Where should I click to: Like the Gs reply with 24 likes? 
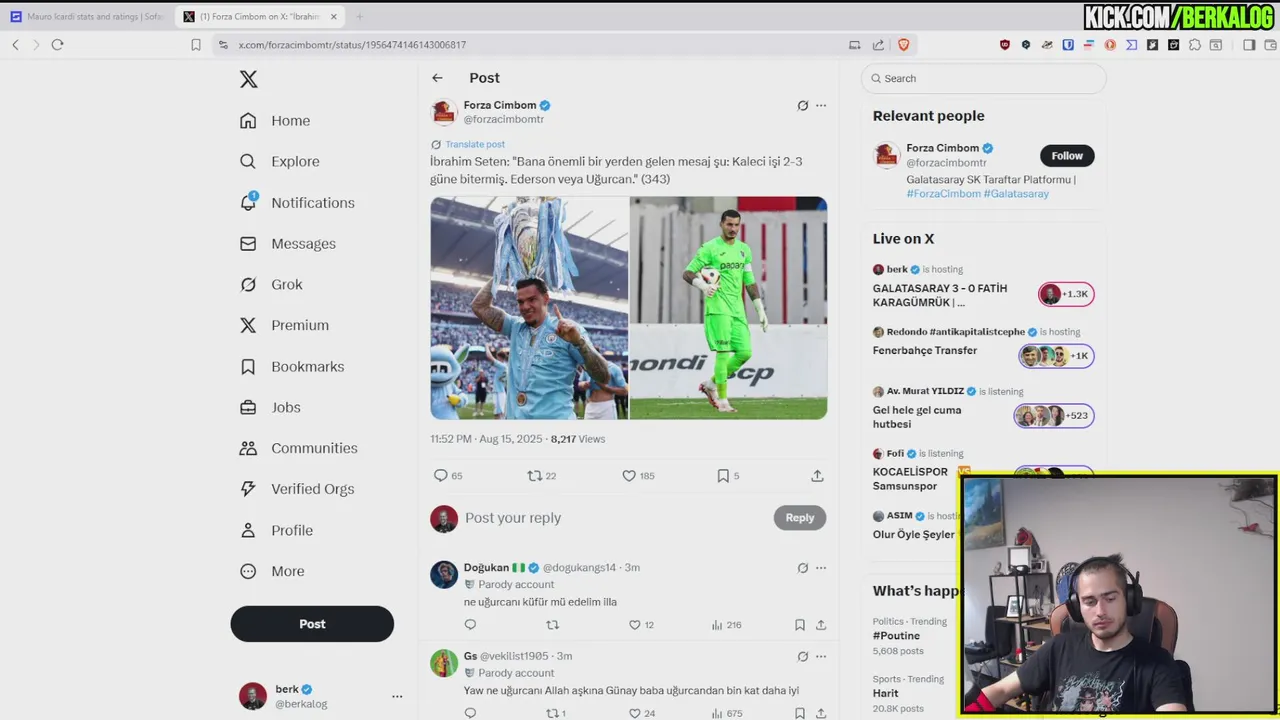634,714
